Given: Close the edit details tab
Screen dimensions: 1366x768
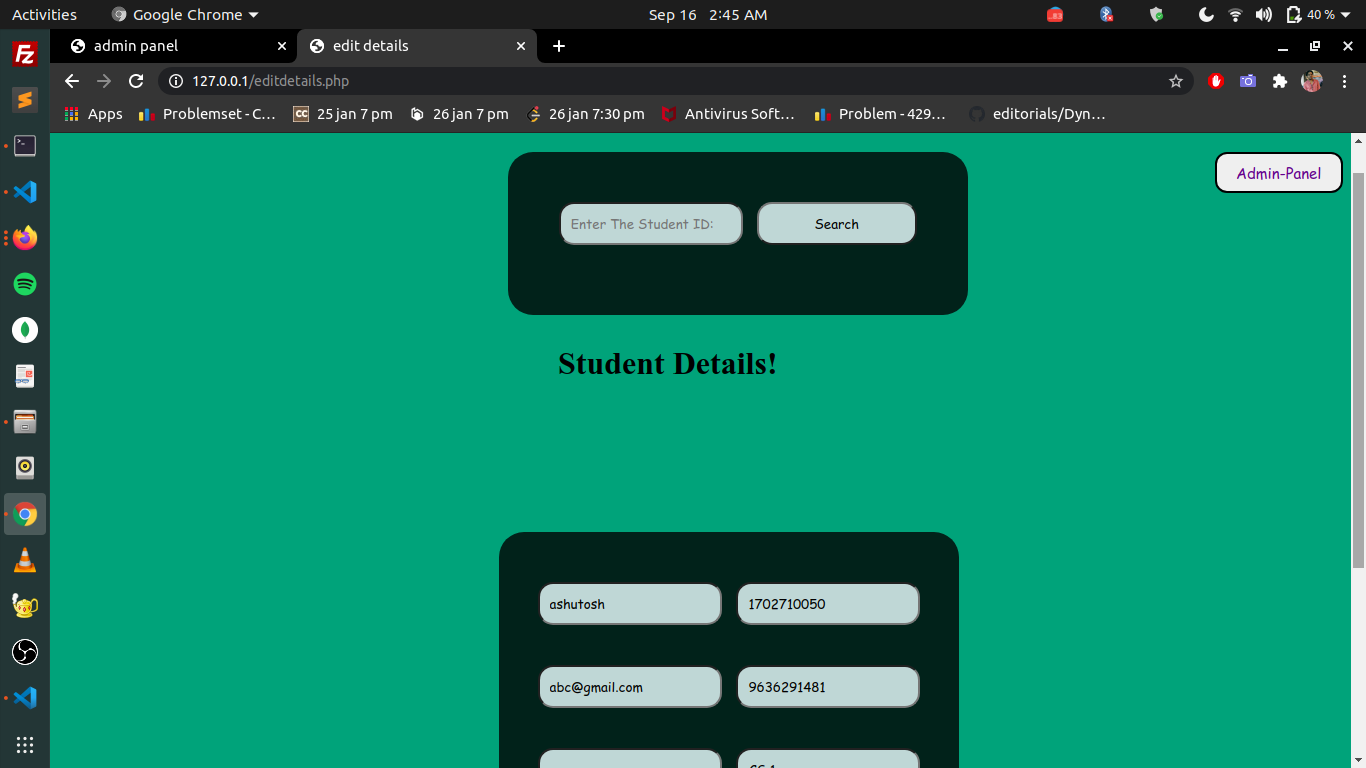Looking at the screenshot, I should click(521, 46).
